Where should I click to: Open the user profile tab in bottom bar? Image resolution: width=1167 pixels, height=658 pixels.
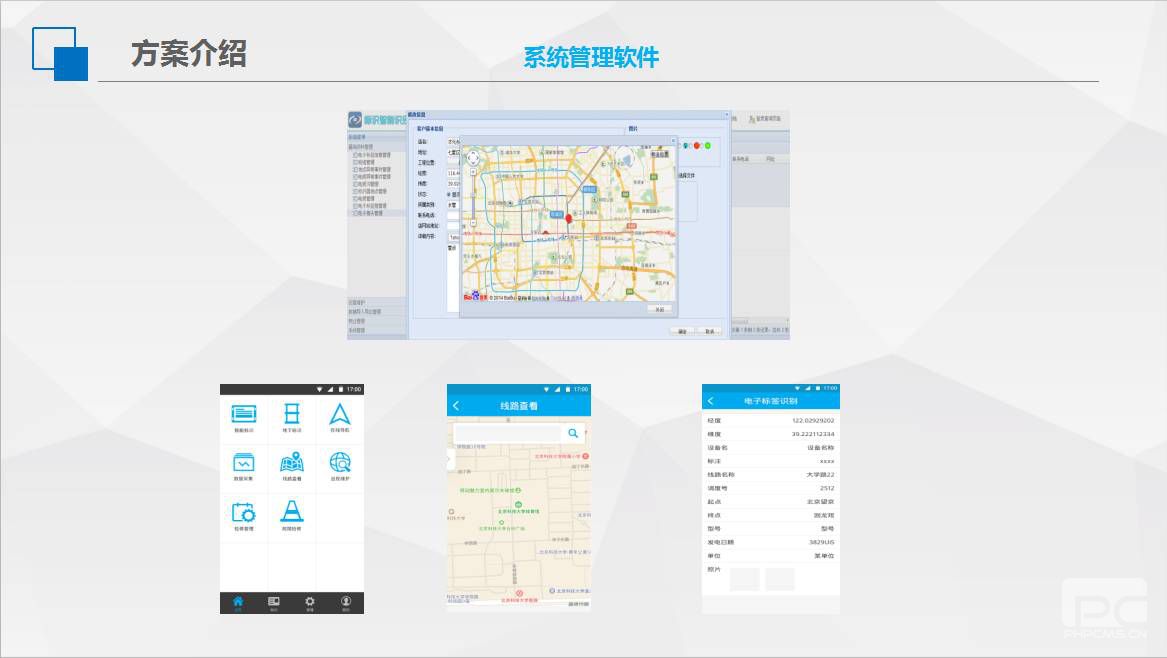(x=346, y=602)
